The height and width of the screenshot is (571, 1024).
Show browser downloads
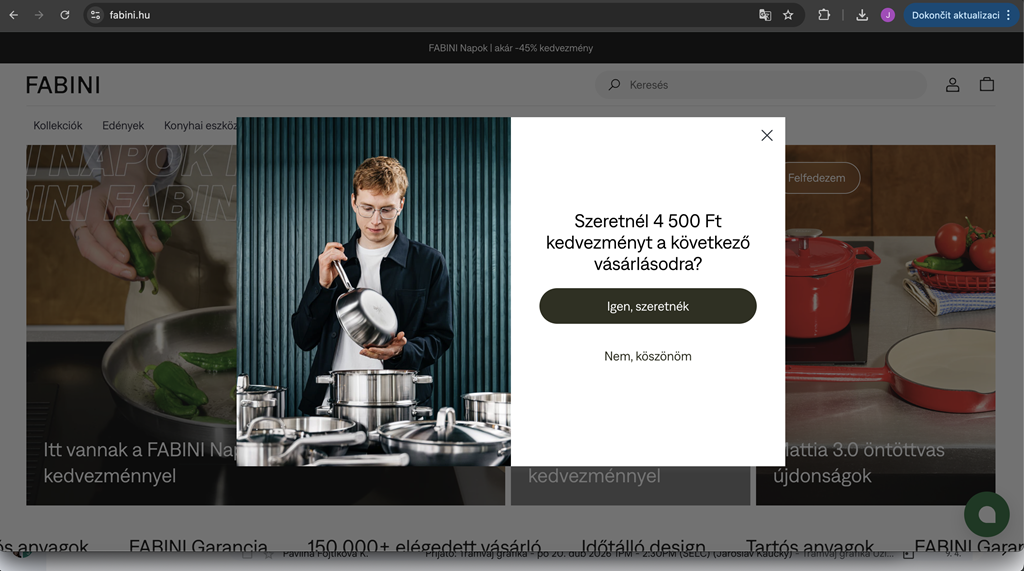pos(861,15)
